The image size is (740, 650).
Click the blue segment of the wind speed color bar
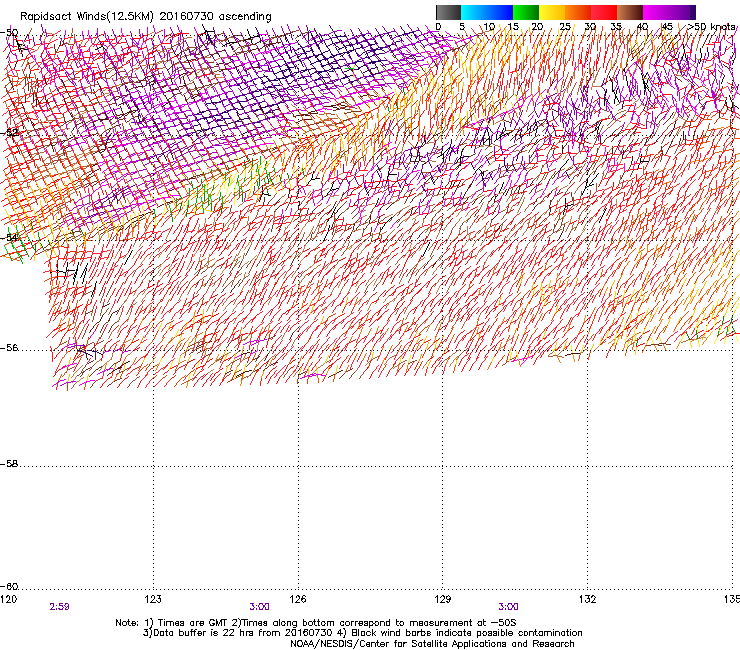point(500,12)
